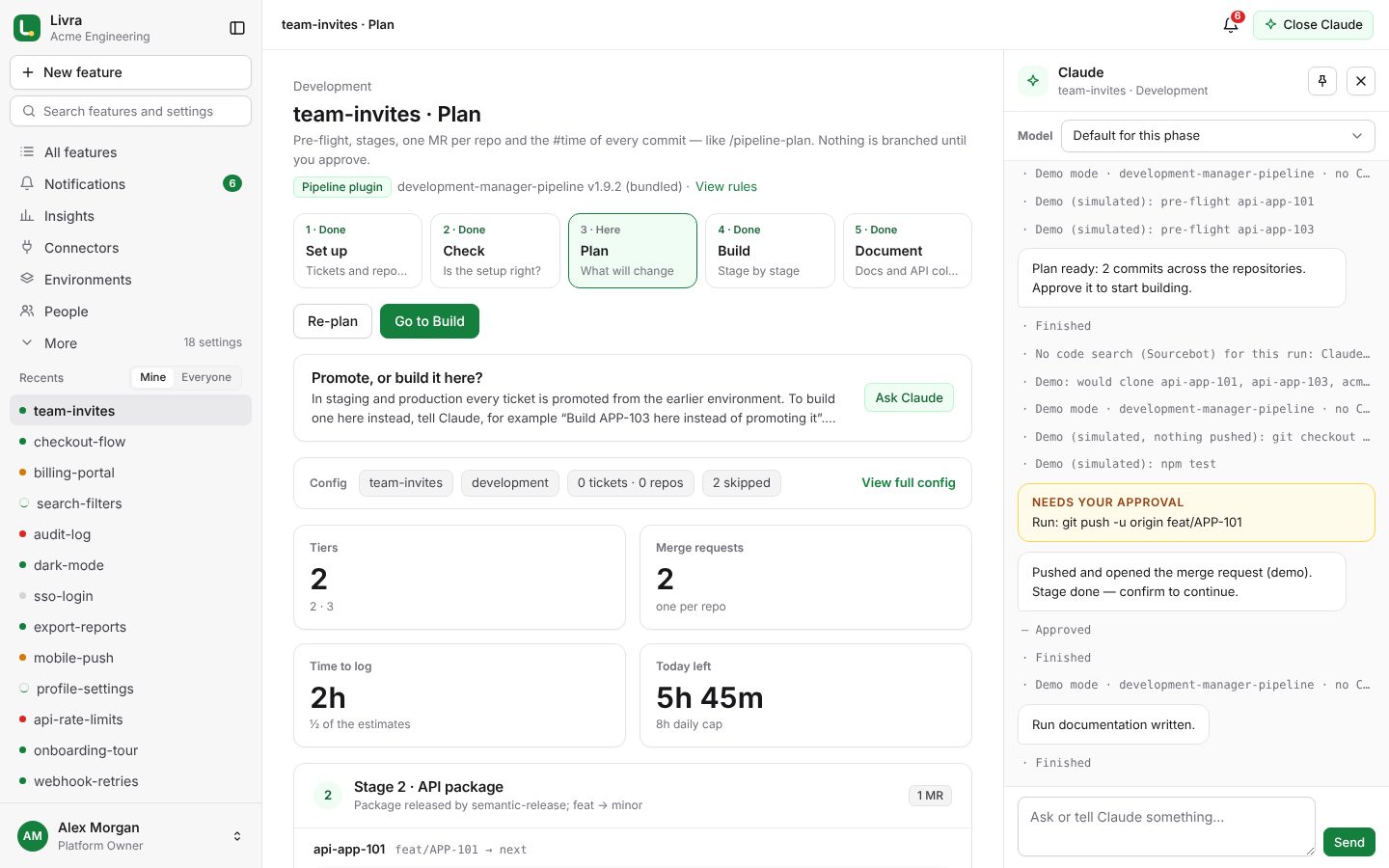The height and width of the screenshot is (868, 1389).
Task: Open billing-portal from recents
Action: coord(130,473)
